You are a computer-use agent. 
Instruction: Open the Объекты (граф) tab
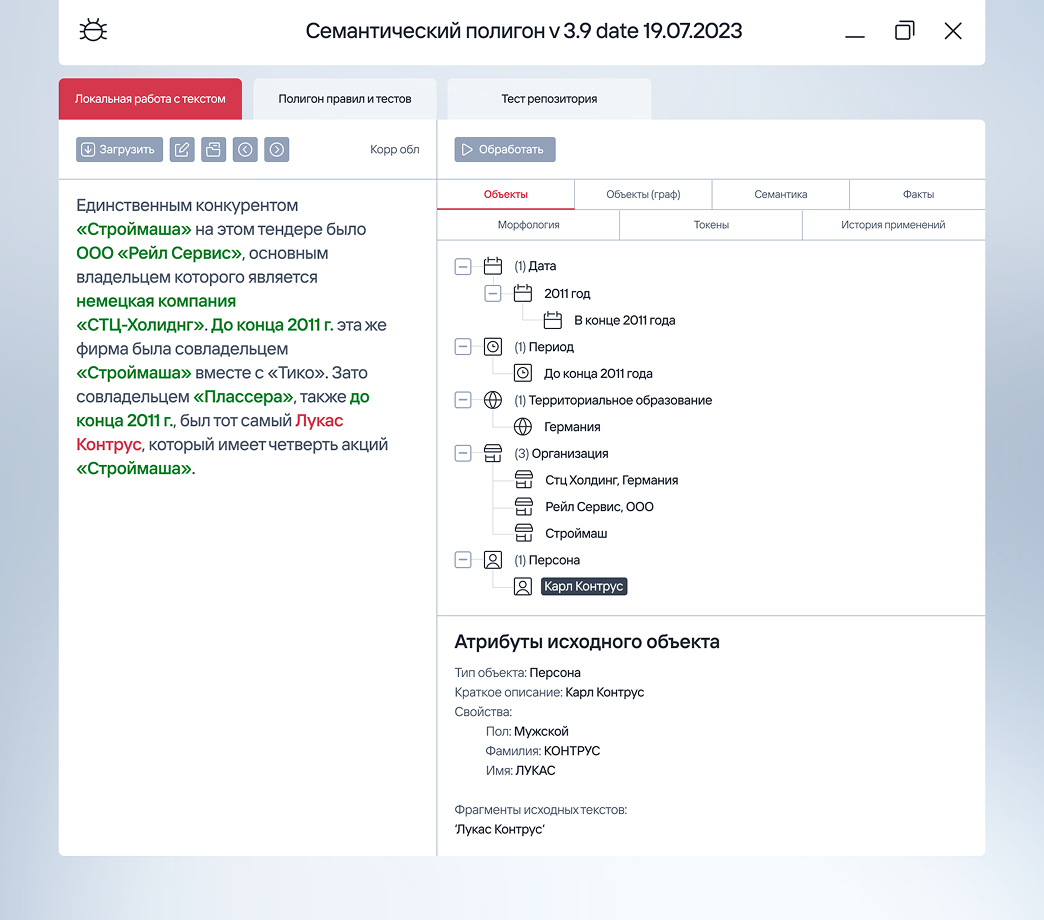[x=643, y=195]
